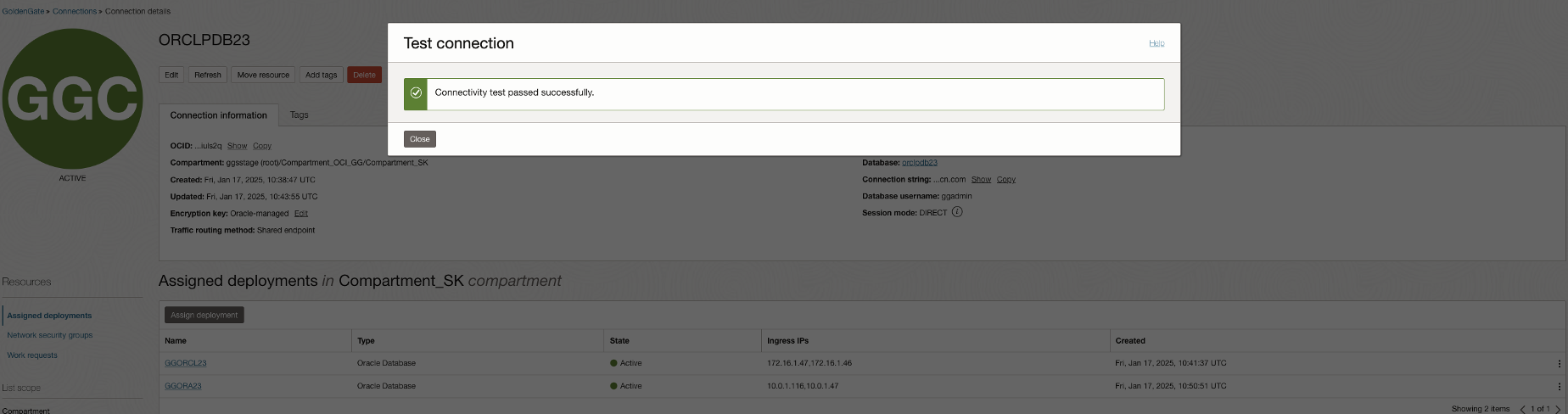
Task: Click ingress IPs 172.16.1.47,172.16.1.46
Action: coord(809,363)
